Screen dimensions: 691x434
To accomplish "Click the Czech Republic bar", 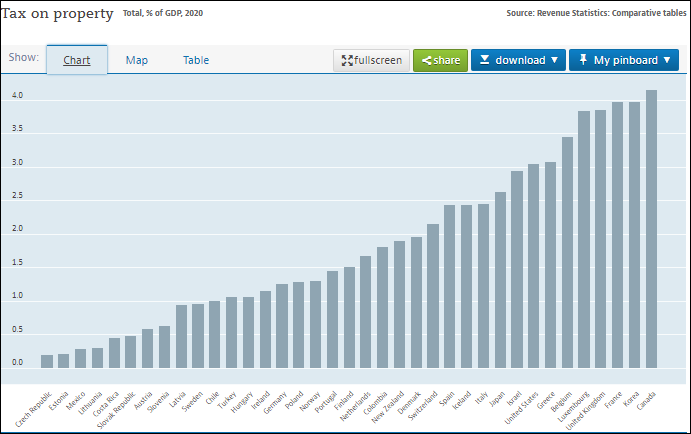I will (47, 361).
